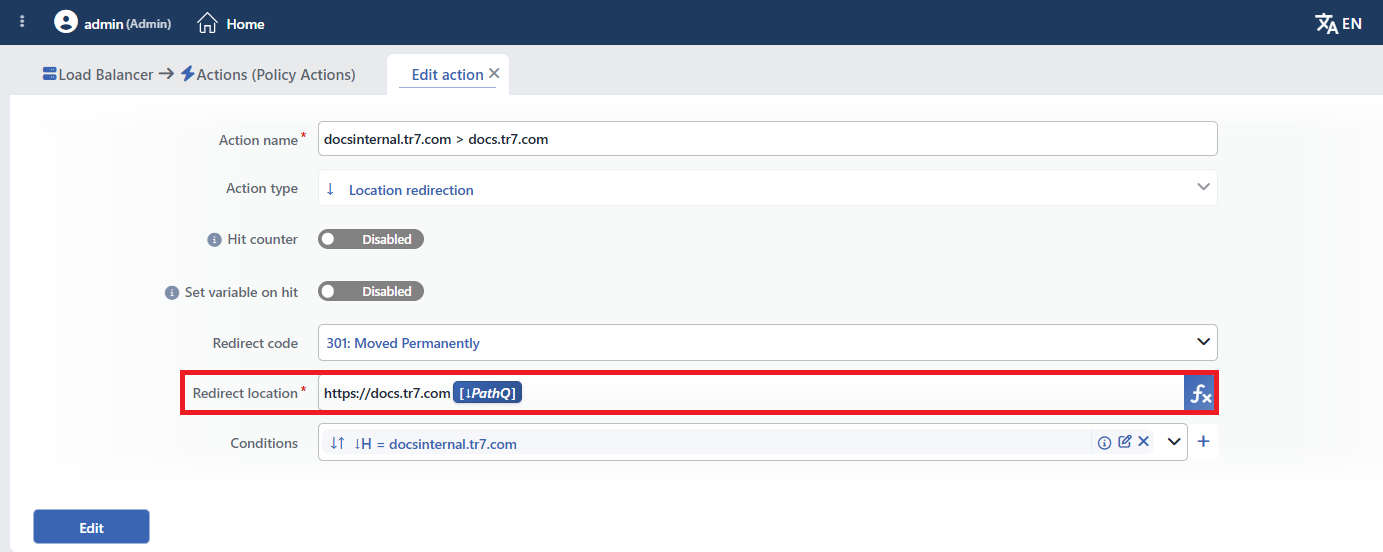Open the language translate icon

(x=1326, y=23)
